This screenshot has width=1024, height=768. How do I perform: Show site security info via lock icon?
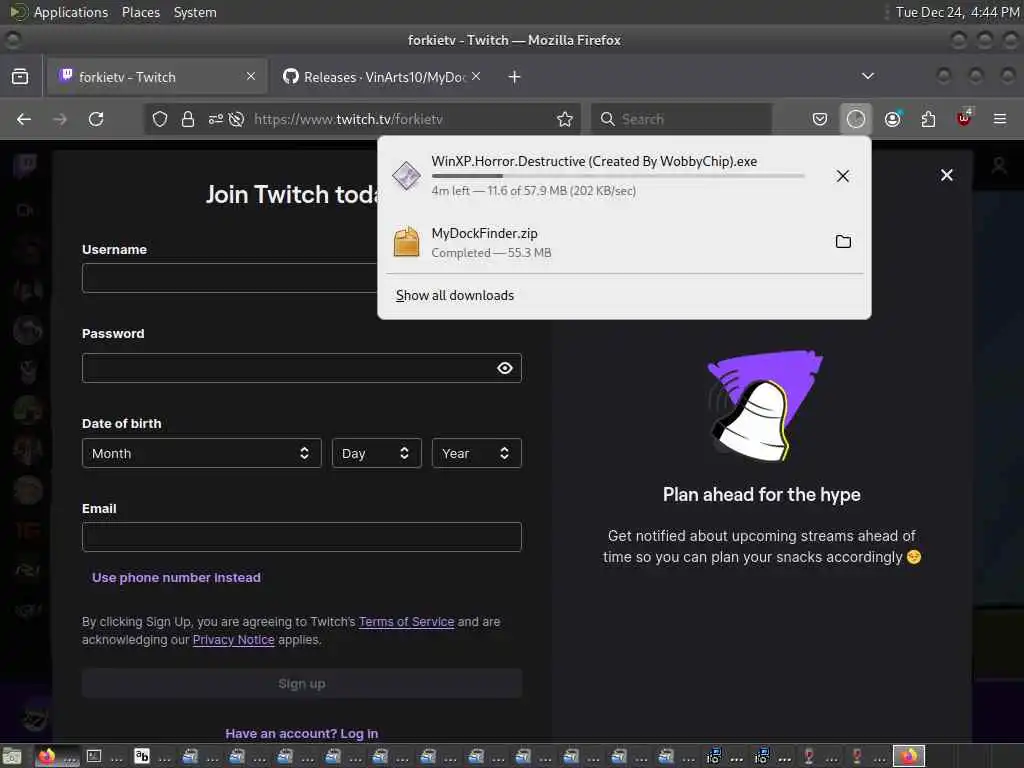188,119
